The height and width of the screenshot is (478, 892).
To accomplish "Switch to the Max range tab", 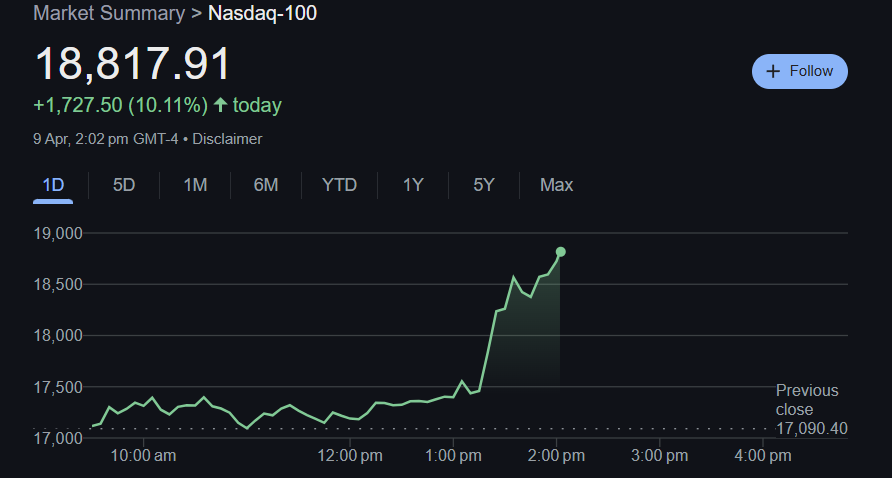I will (556, 185).
